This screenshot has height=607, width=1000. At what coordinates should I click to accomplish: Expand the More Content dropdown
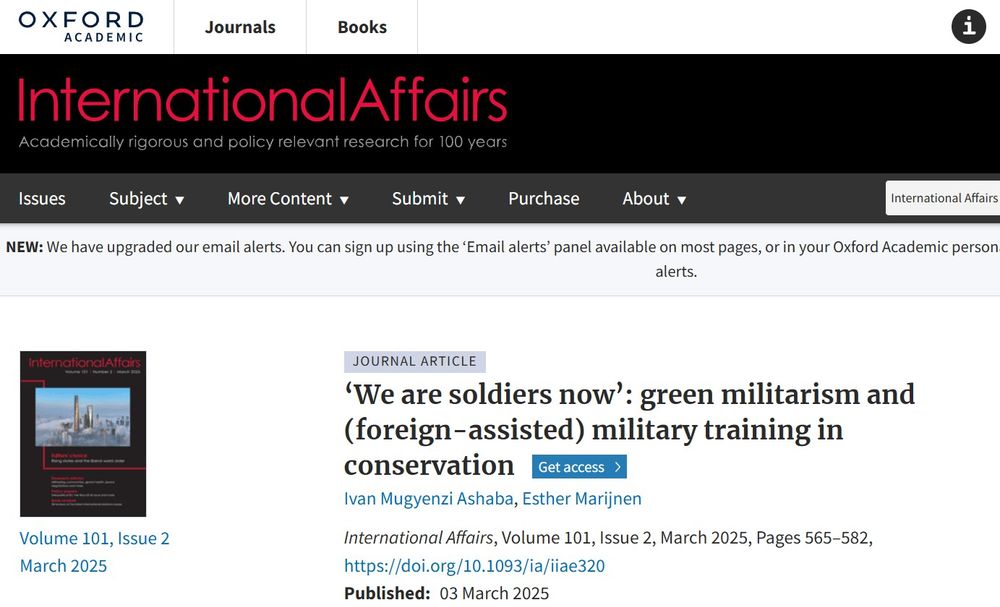(x=288, y=198)
